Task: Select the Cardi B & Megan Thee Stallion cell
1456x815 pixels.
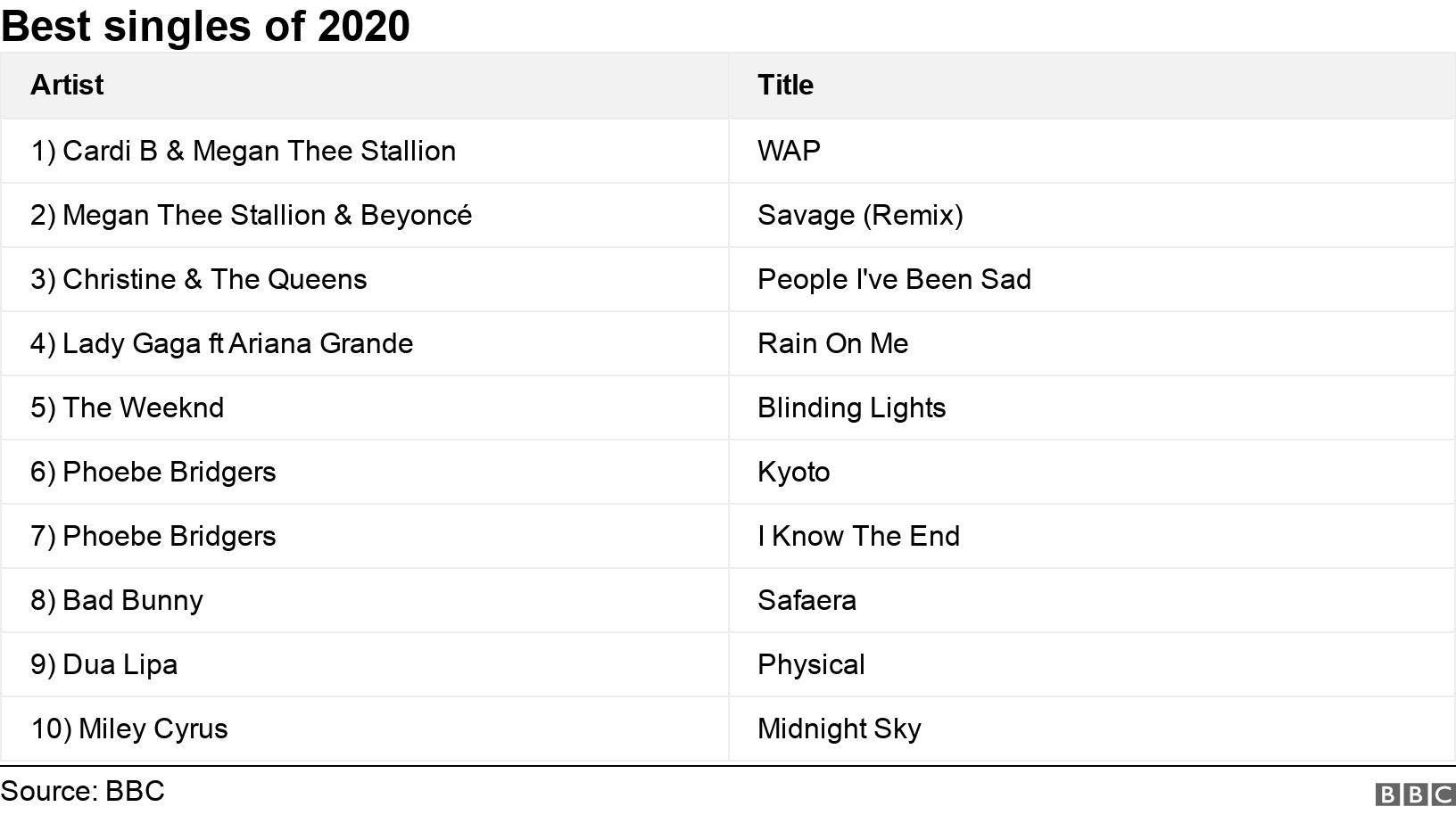Action: click(243, 151)
